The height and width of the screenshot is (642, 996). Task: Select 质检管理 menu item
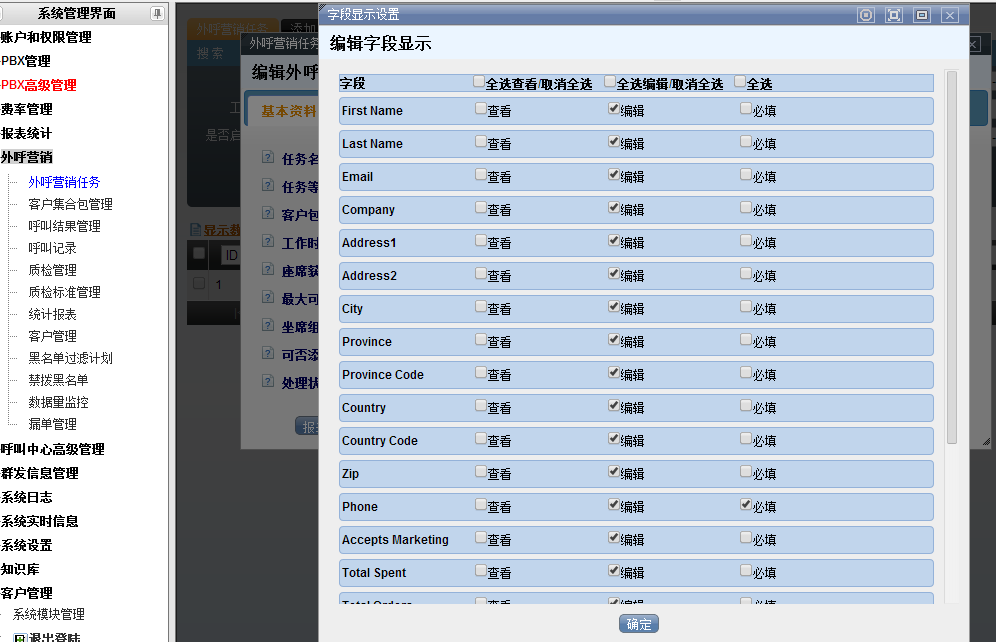pos(52,270)
